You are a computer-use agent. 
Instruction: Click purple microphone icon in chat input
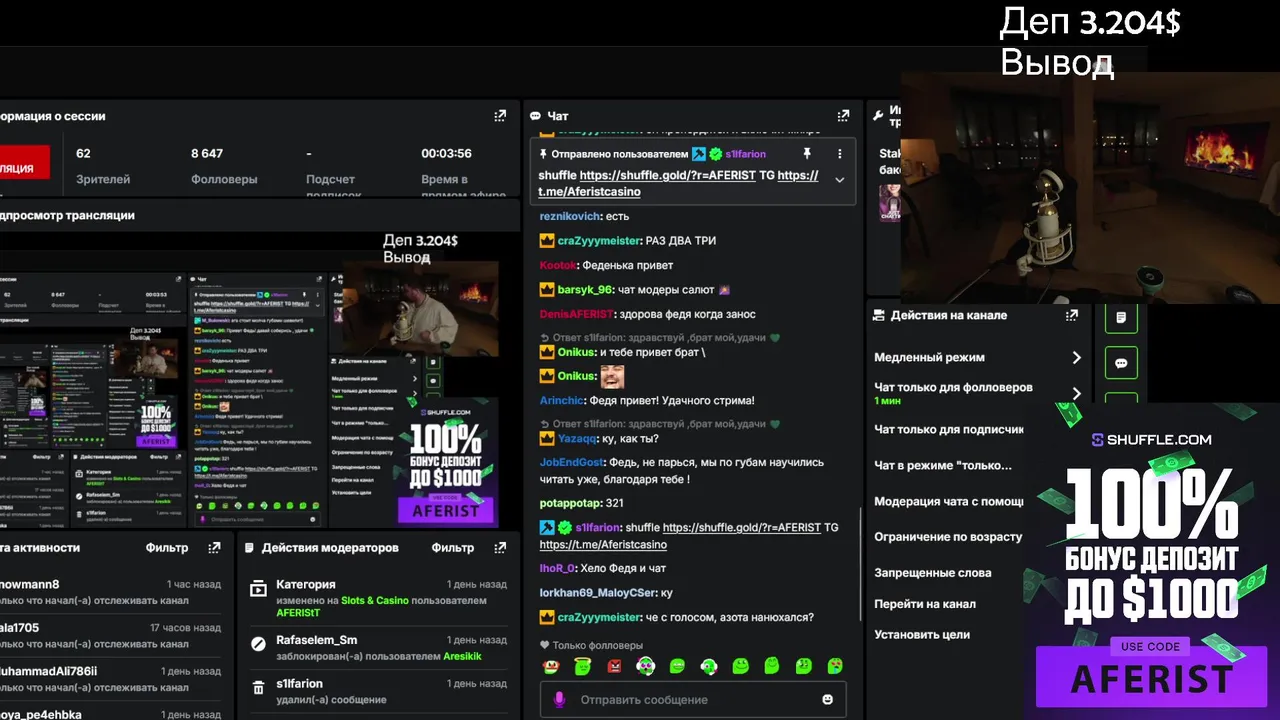pos(560,700)
